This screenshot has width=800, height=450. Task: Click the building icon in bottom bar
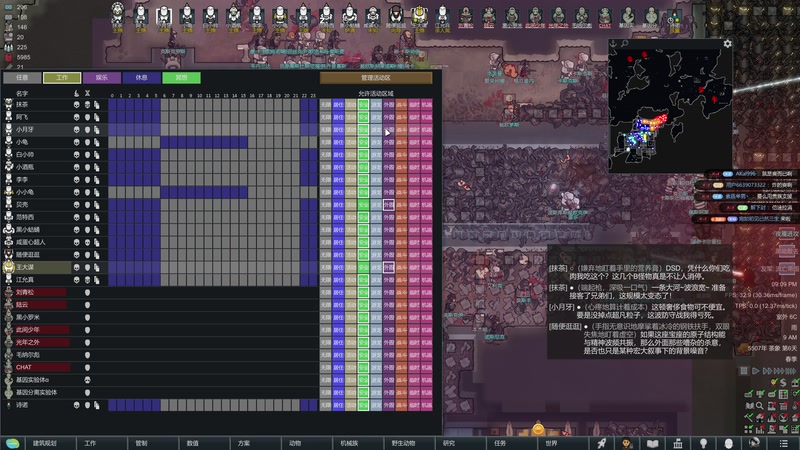[678, 443]
